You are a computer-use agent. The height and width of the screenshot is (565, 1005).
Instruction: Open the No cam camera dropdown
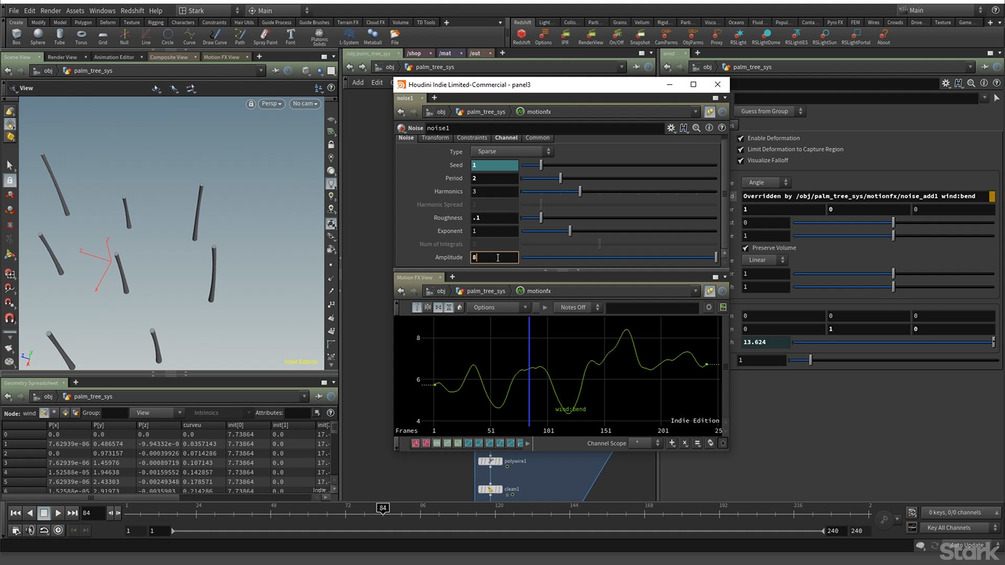[x=304, y=104]
